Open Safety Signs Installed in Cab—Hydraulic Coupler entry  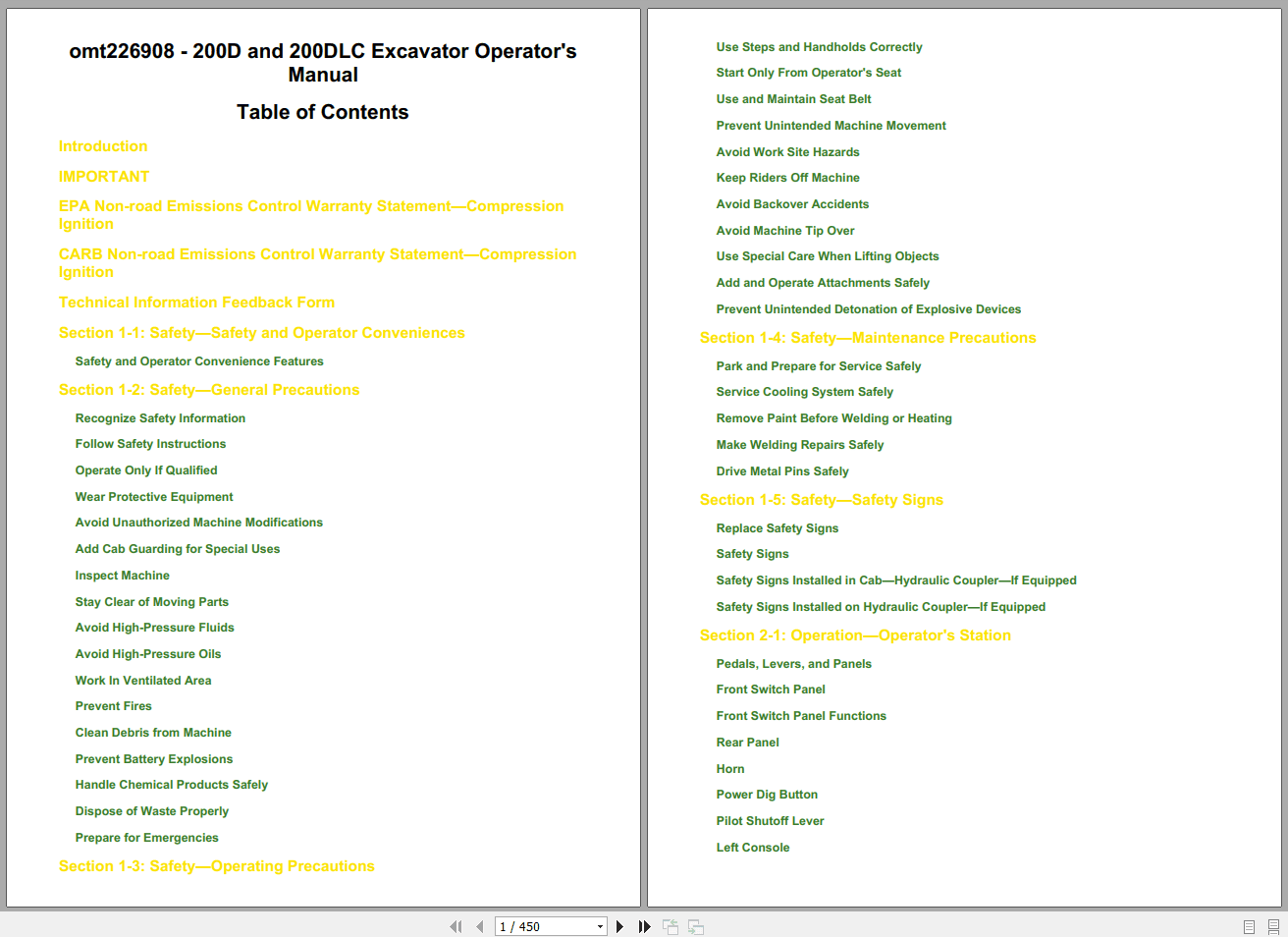pos(896,580)
